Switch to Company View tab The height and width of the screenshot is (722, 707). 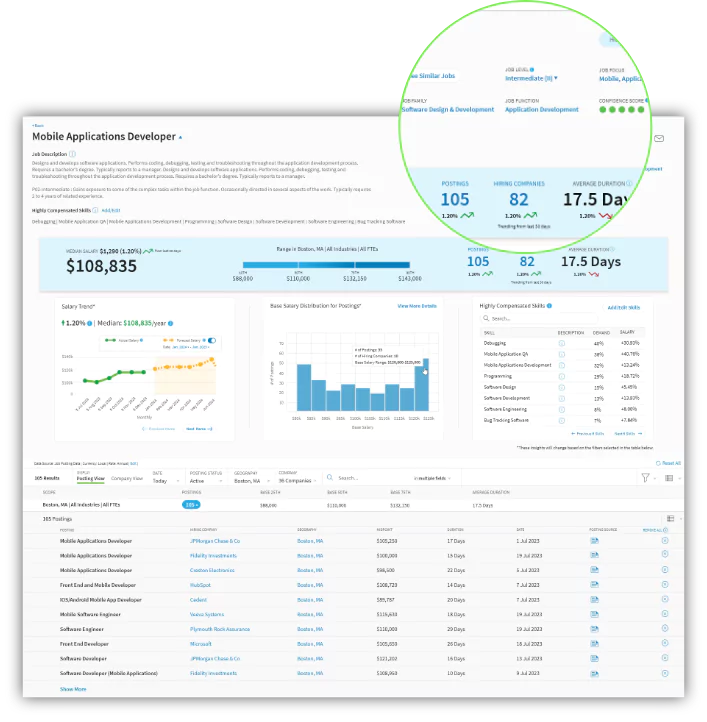tap(126, 479)
